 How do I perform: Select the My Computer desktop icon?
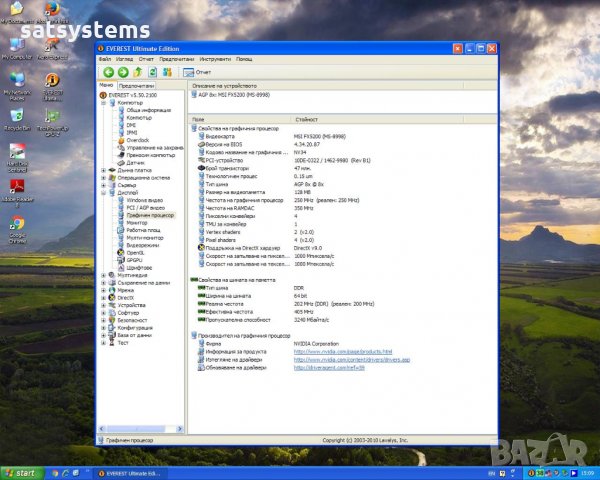pyautogui.click(x=17, y=44)
